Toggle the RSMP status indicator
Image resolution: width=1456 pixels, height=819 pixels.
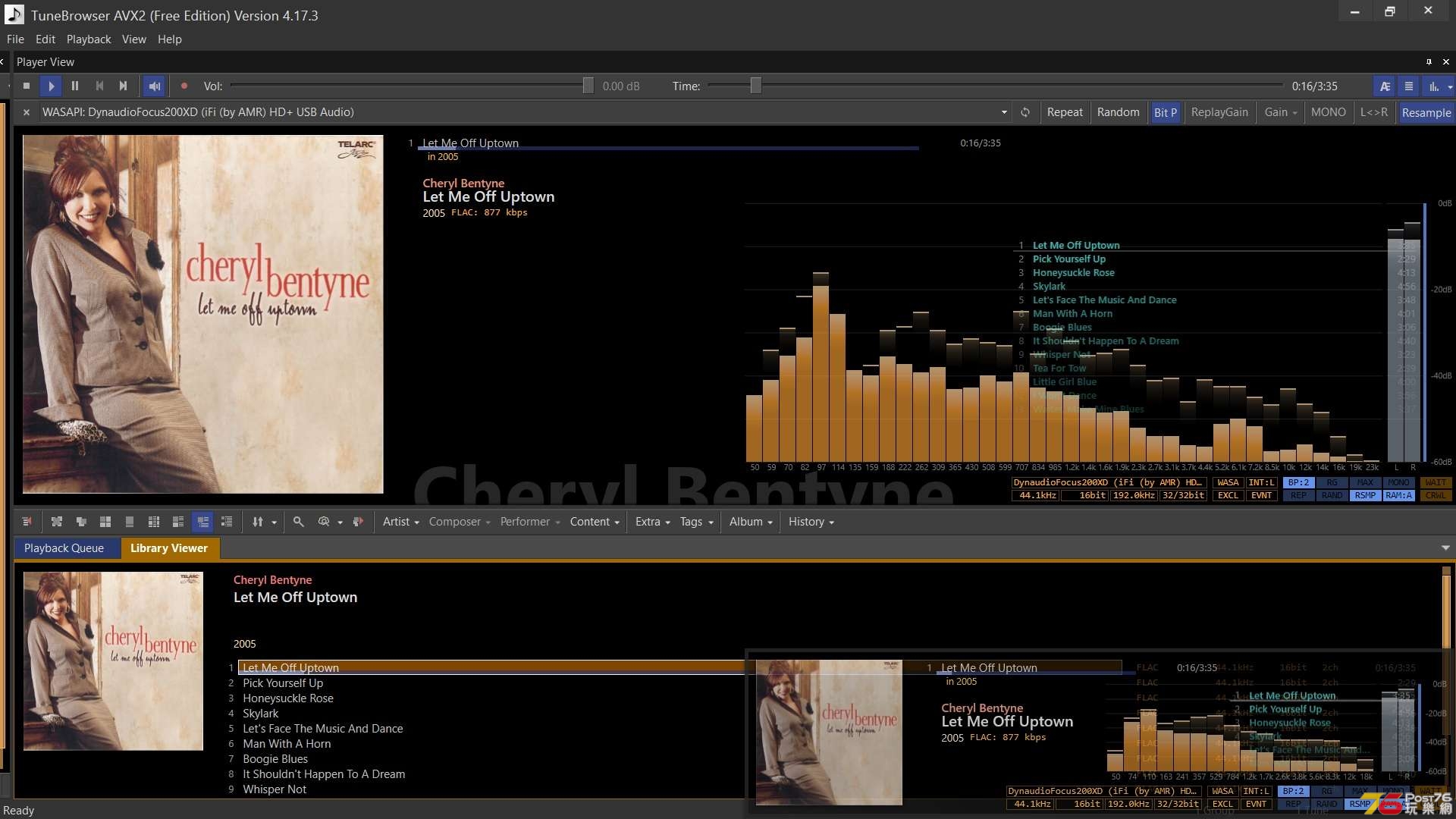pos(1365,496)
